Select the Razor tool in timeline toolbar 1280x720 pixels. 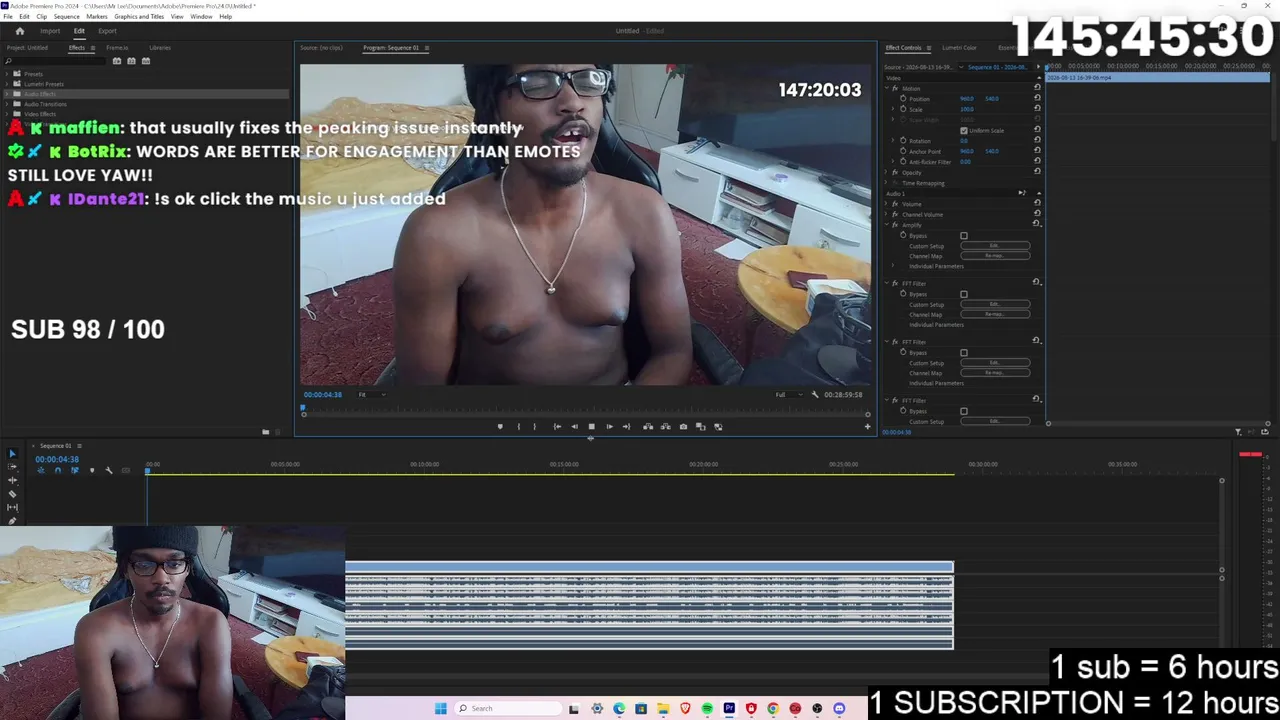tap(12, 494)
